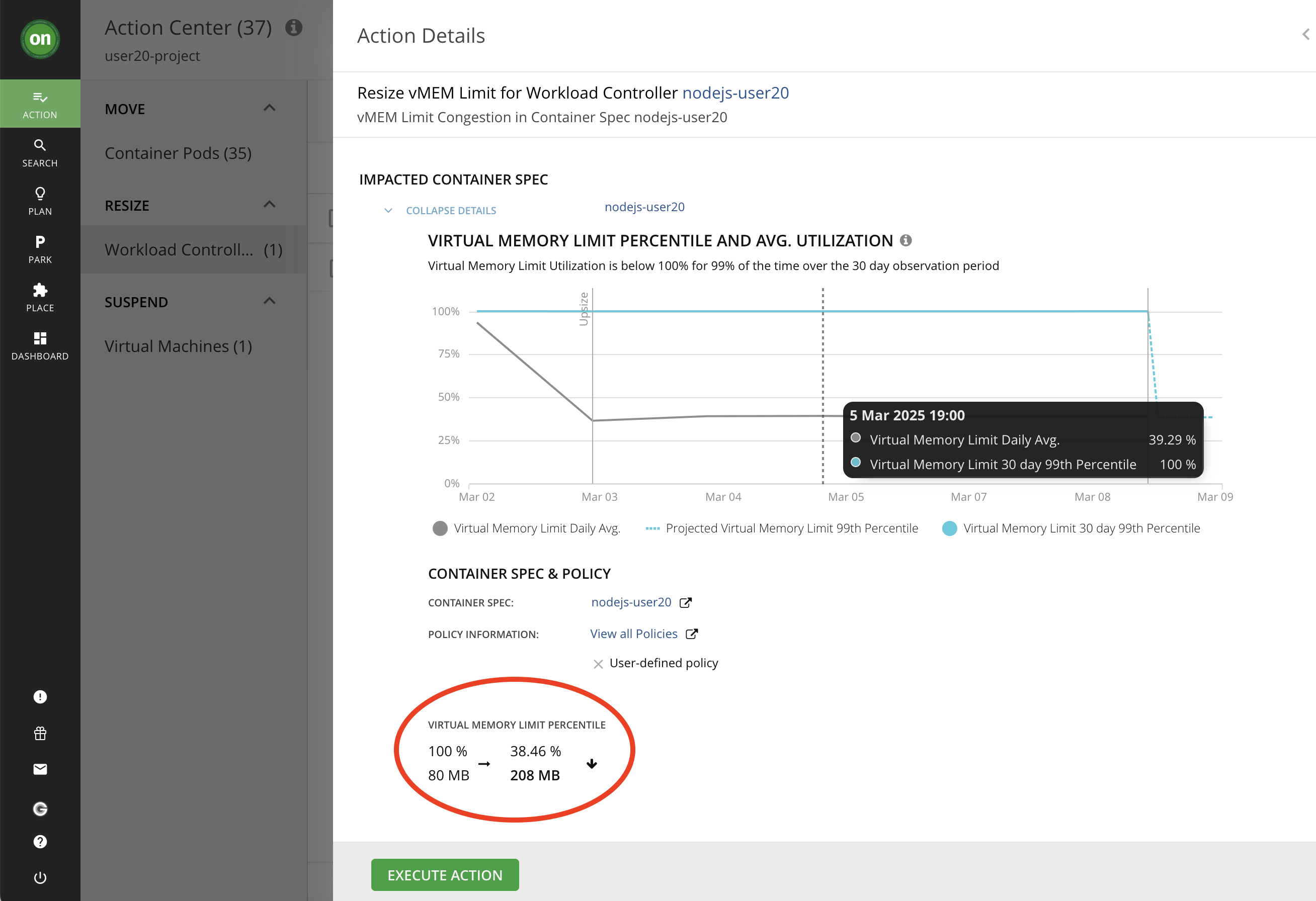Open external link icon next to nodejs-user20 spec
This screenshot has height=901, width=1316.
(686, 602)
